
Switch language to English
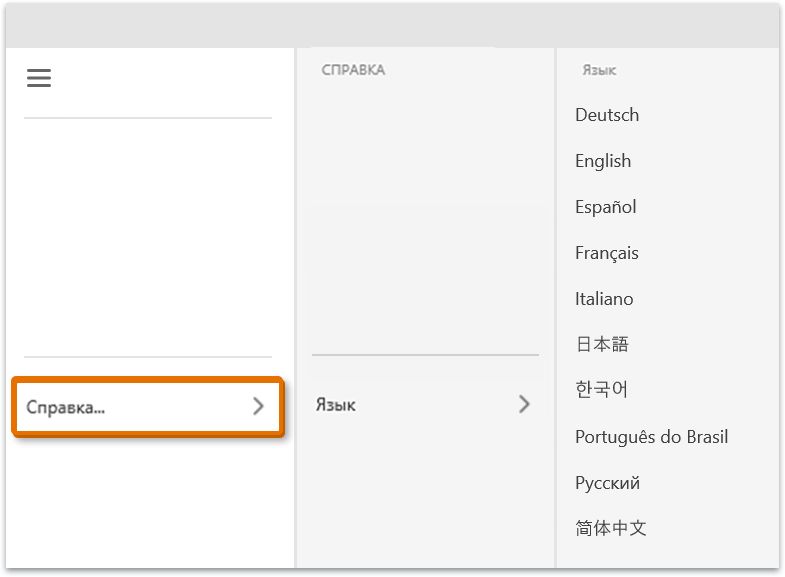(x=603, y=161)
